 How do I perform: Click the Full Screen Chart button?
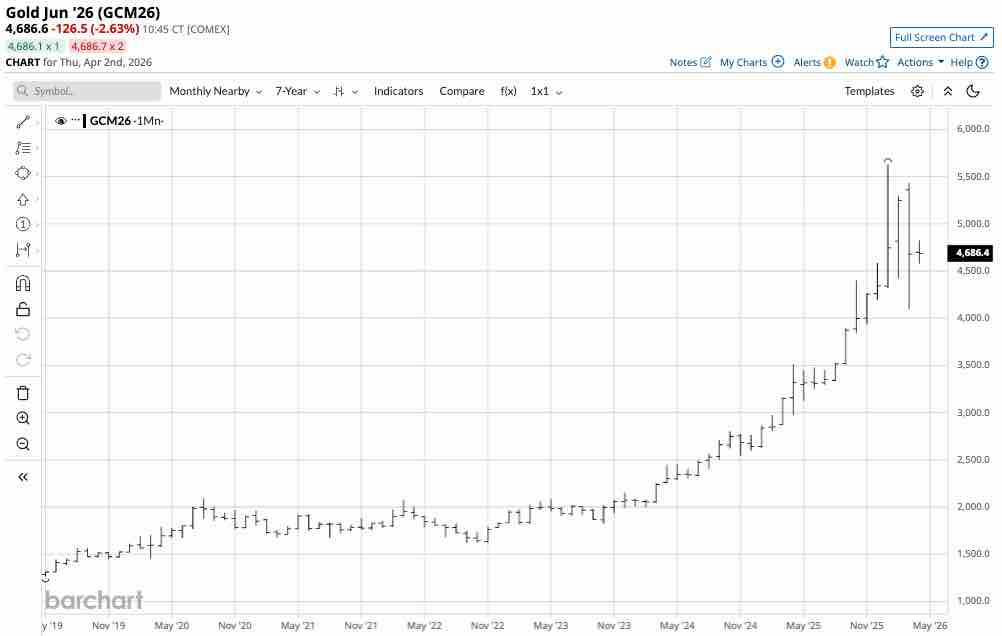coord(941,38)
